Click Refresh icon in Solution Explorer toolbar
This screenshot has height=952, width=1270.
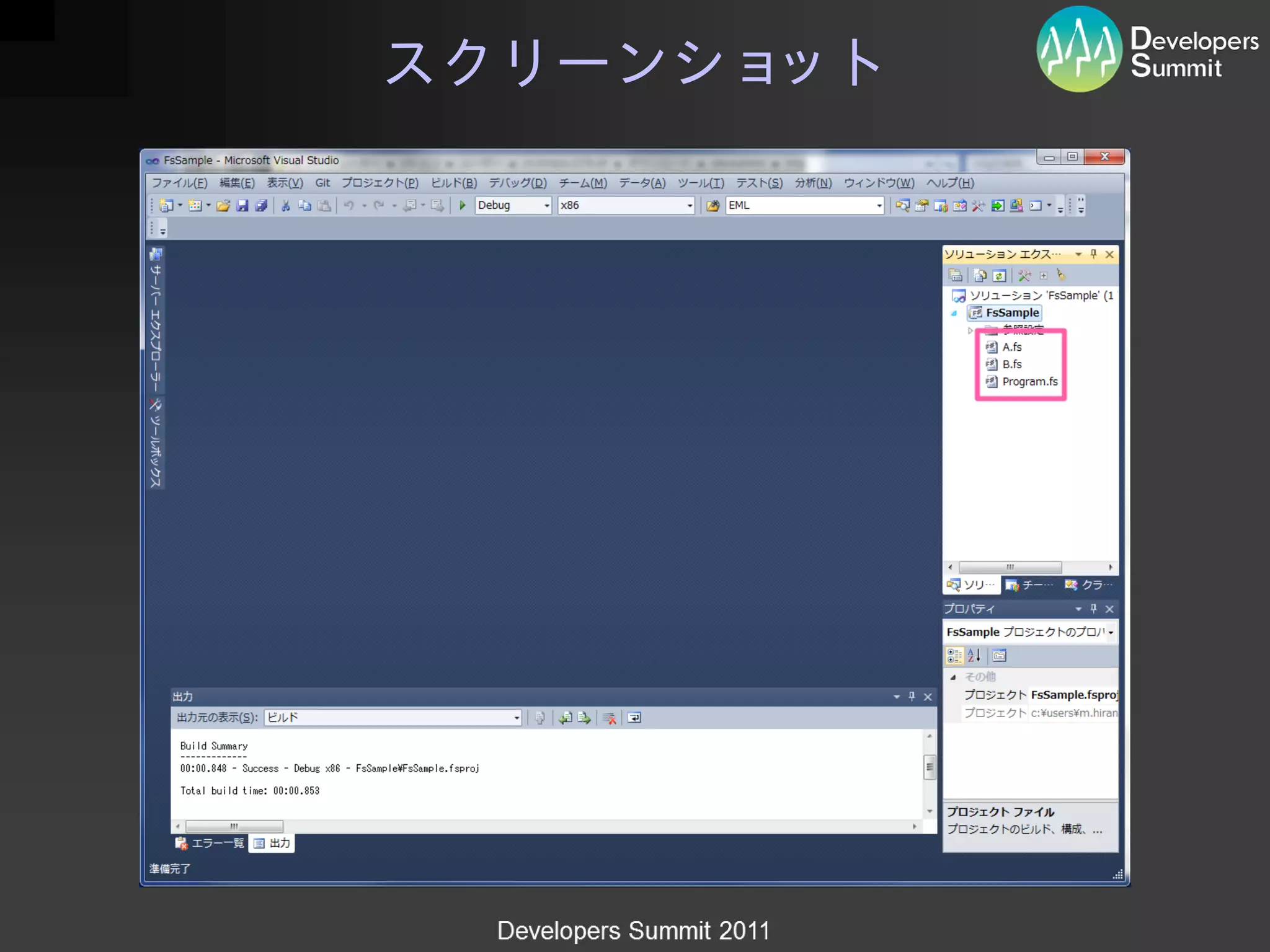[x=999, y=275]
